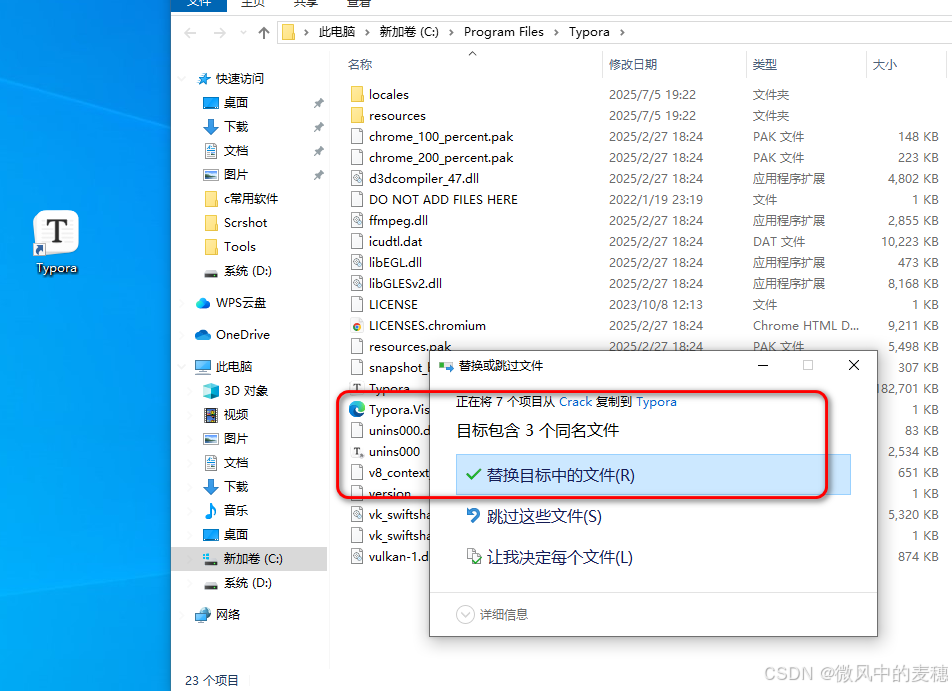Expand the 此电脑 tree node
Screen dimensions: 952x691
(x=182, y=366)
